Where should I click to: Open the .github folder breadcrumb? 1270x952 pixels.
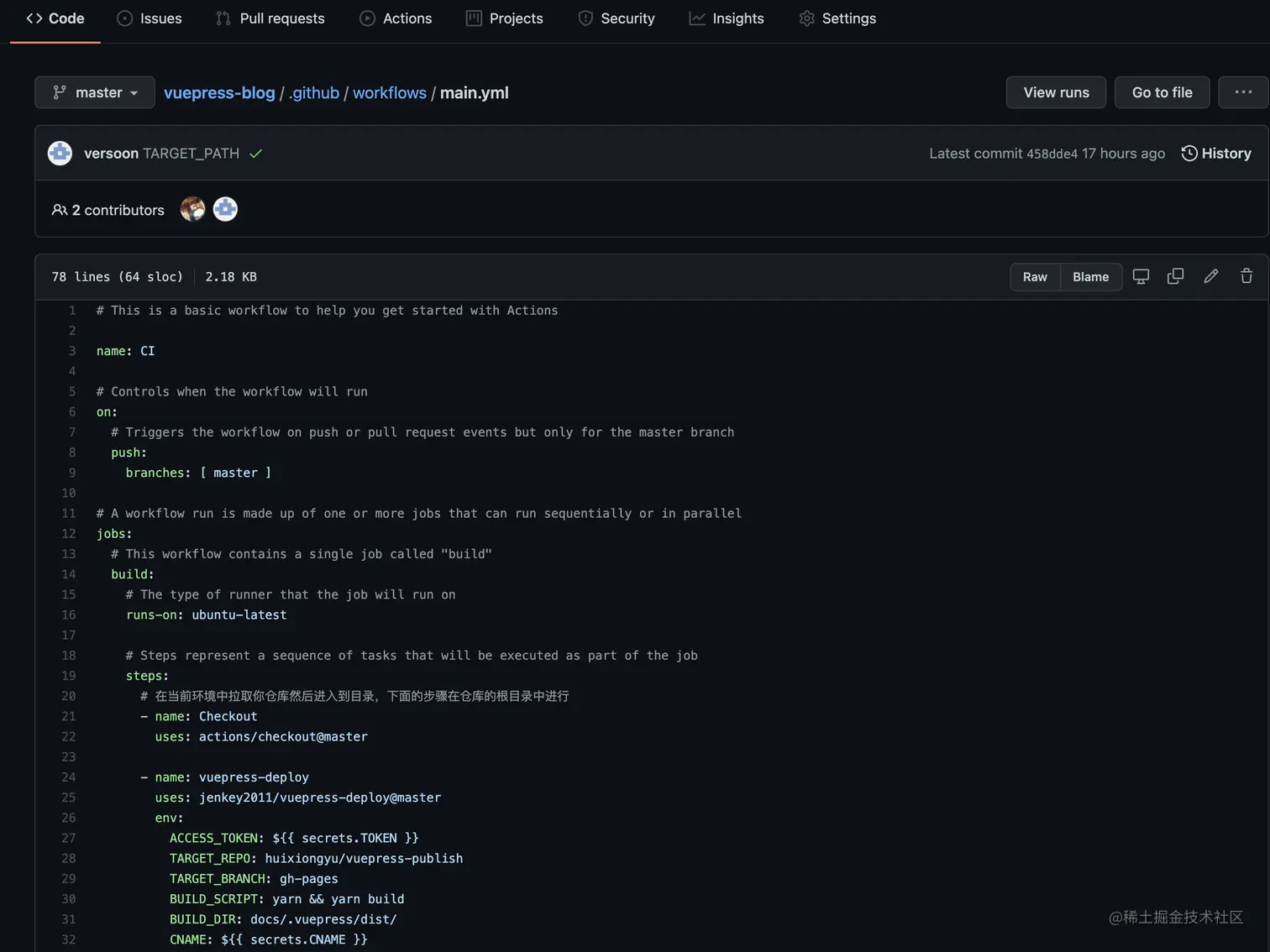(314, 92)
